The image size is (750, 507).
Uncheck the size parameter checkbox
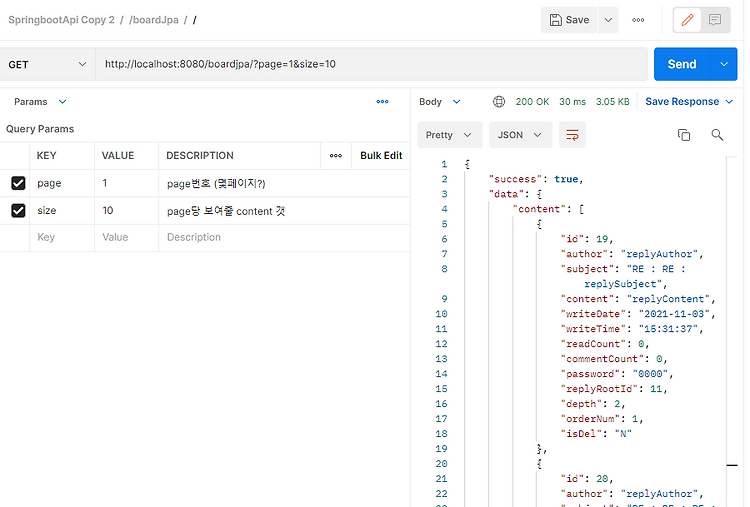(x=18, y=210)
